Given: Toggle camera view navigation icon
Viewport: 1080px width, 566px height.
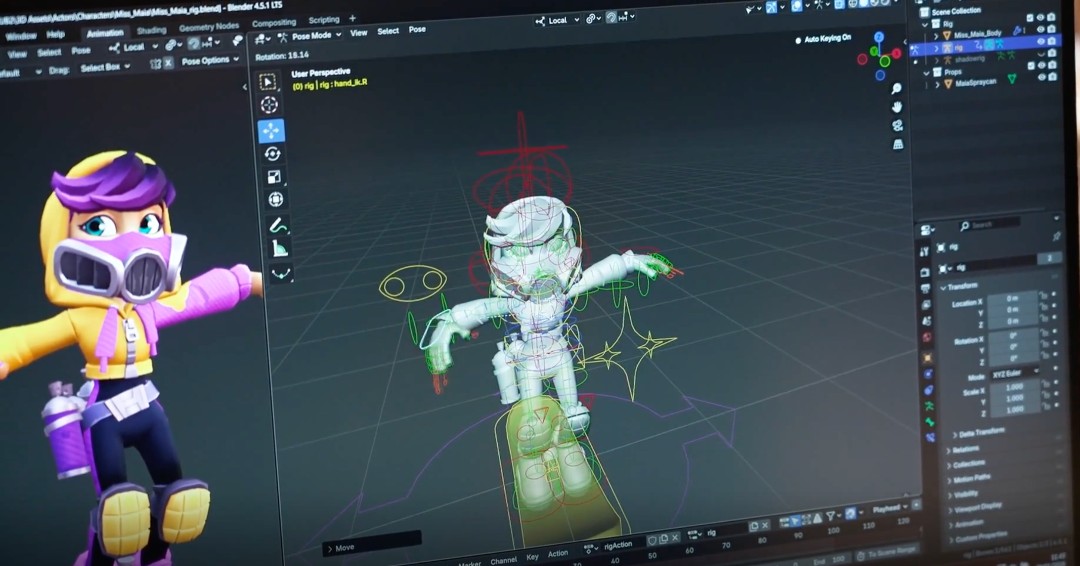Looking at the screenshot, I should (897, 125).
